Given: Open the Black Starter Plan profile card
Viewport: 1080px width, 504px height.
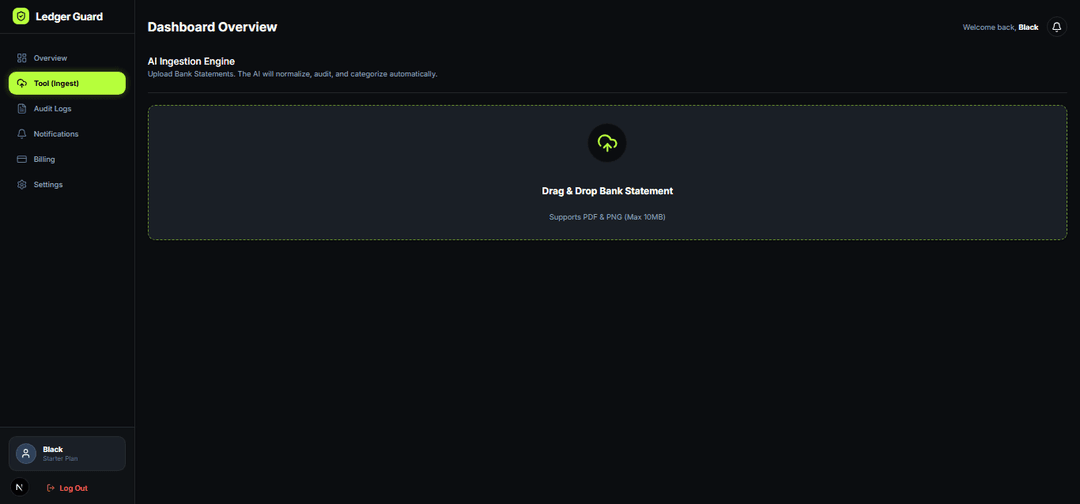Looking at the screenshot, I should point(67,454).
